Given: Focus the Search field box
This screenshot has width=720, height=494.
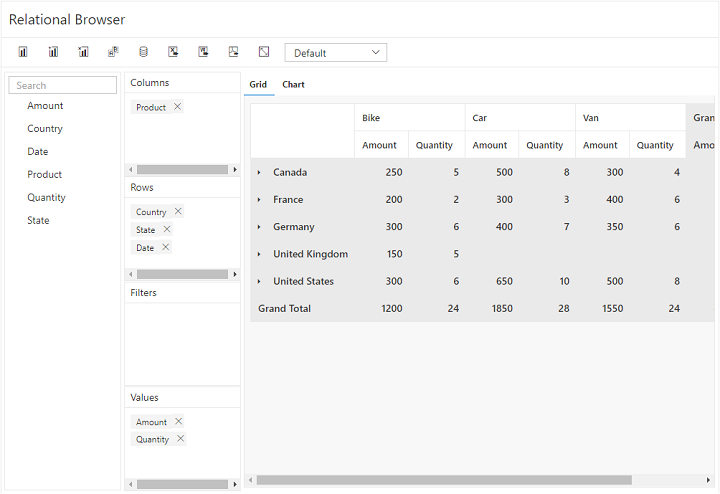Looking at the screenshot, I should (63, 86).
